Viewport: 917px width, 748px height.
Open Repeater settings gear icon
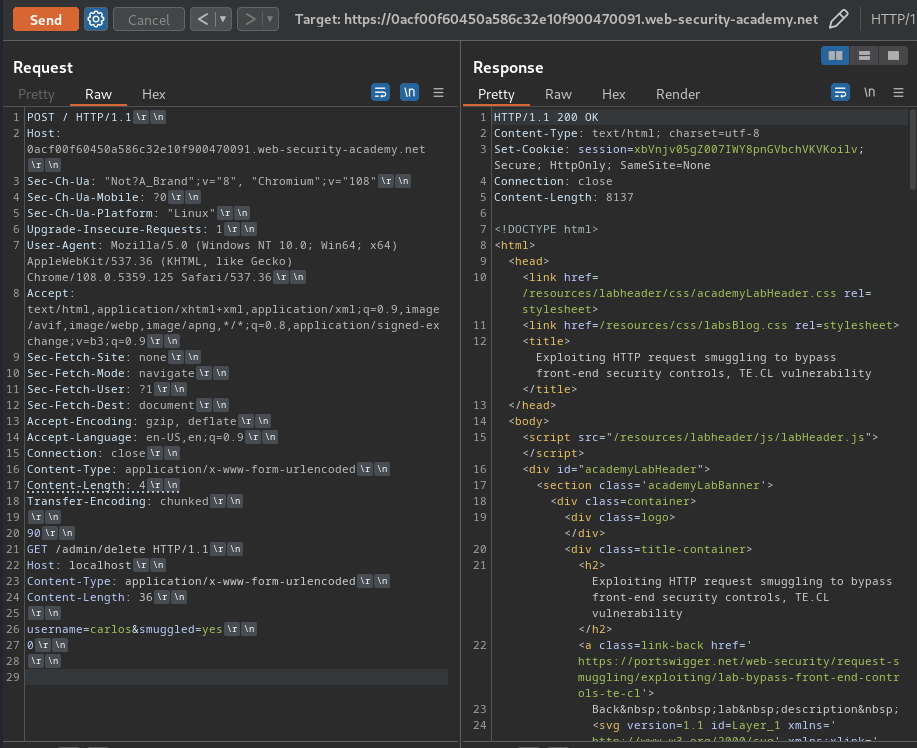click(96, 19)
